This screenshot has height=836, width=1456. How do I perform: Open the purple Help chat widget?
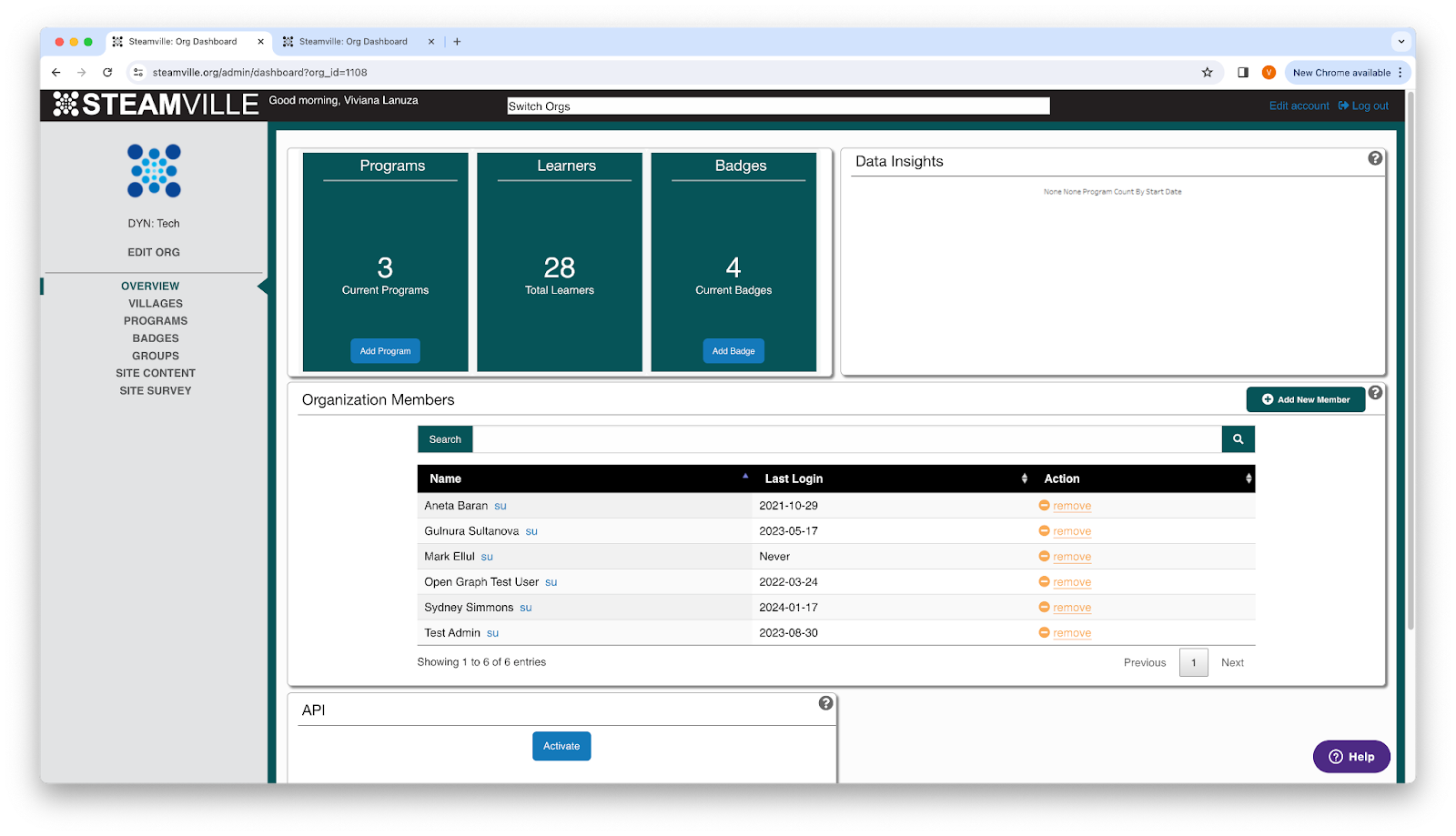click(x=1351, y=757)
